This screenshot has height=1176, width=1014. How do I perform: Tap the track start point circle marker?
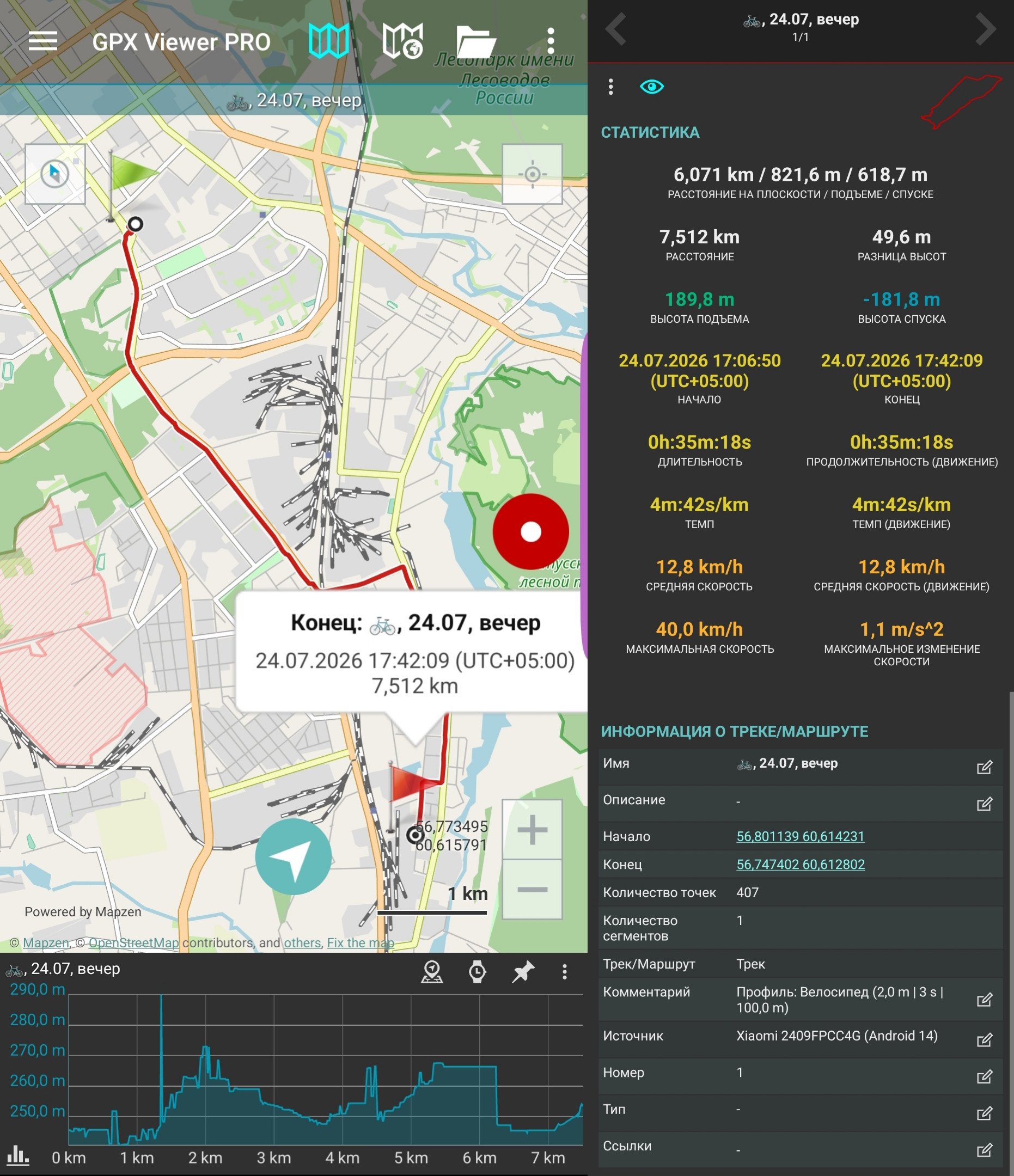point(135,224)
